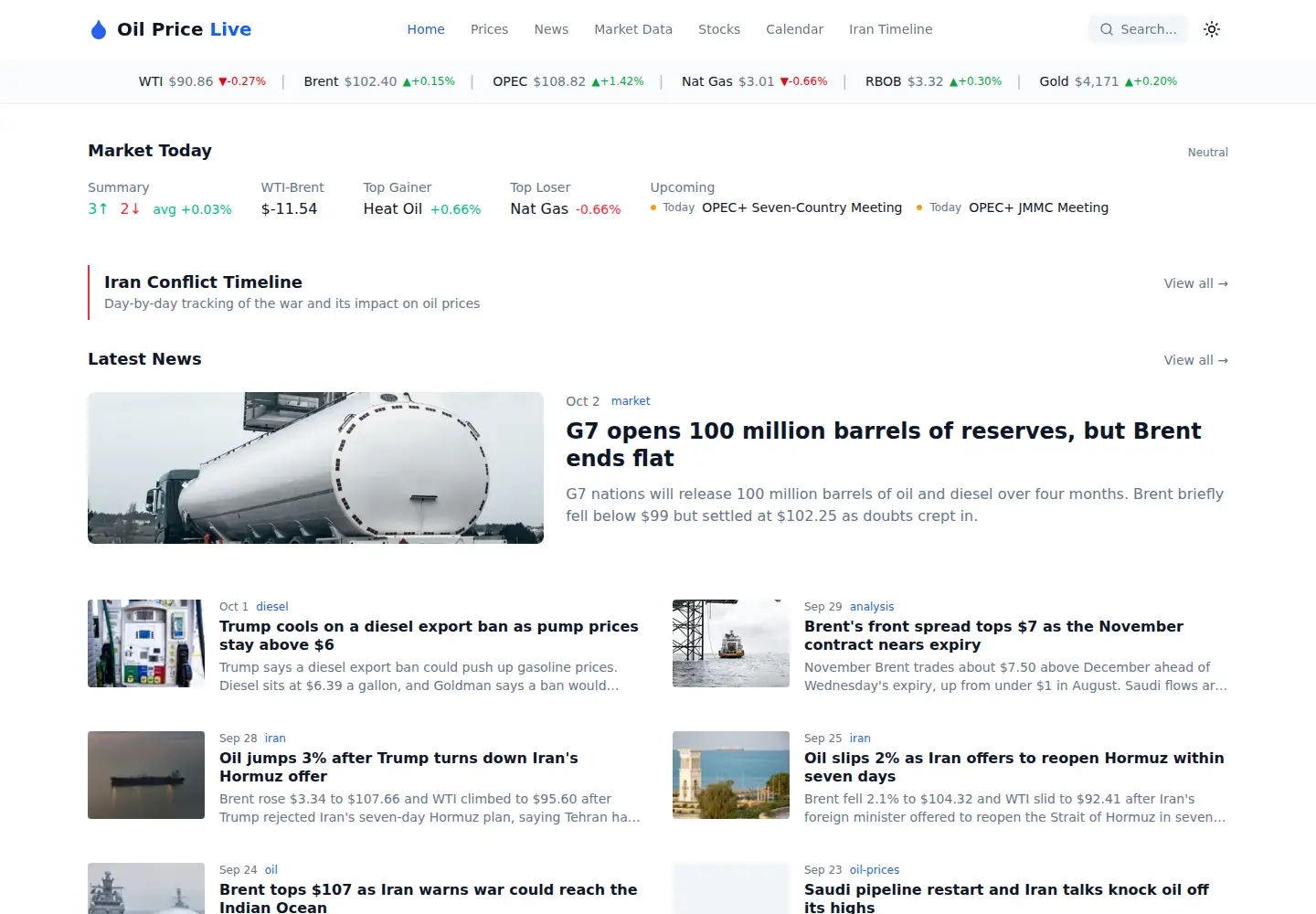Click Top Gainer Heat Oil entry
Image resolution: width=1316 pixels, height=914 pixels.
(421, 208)
